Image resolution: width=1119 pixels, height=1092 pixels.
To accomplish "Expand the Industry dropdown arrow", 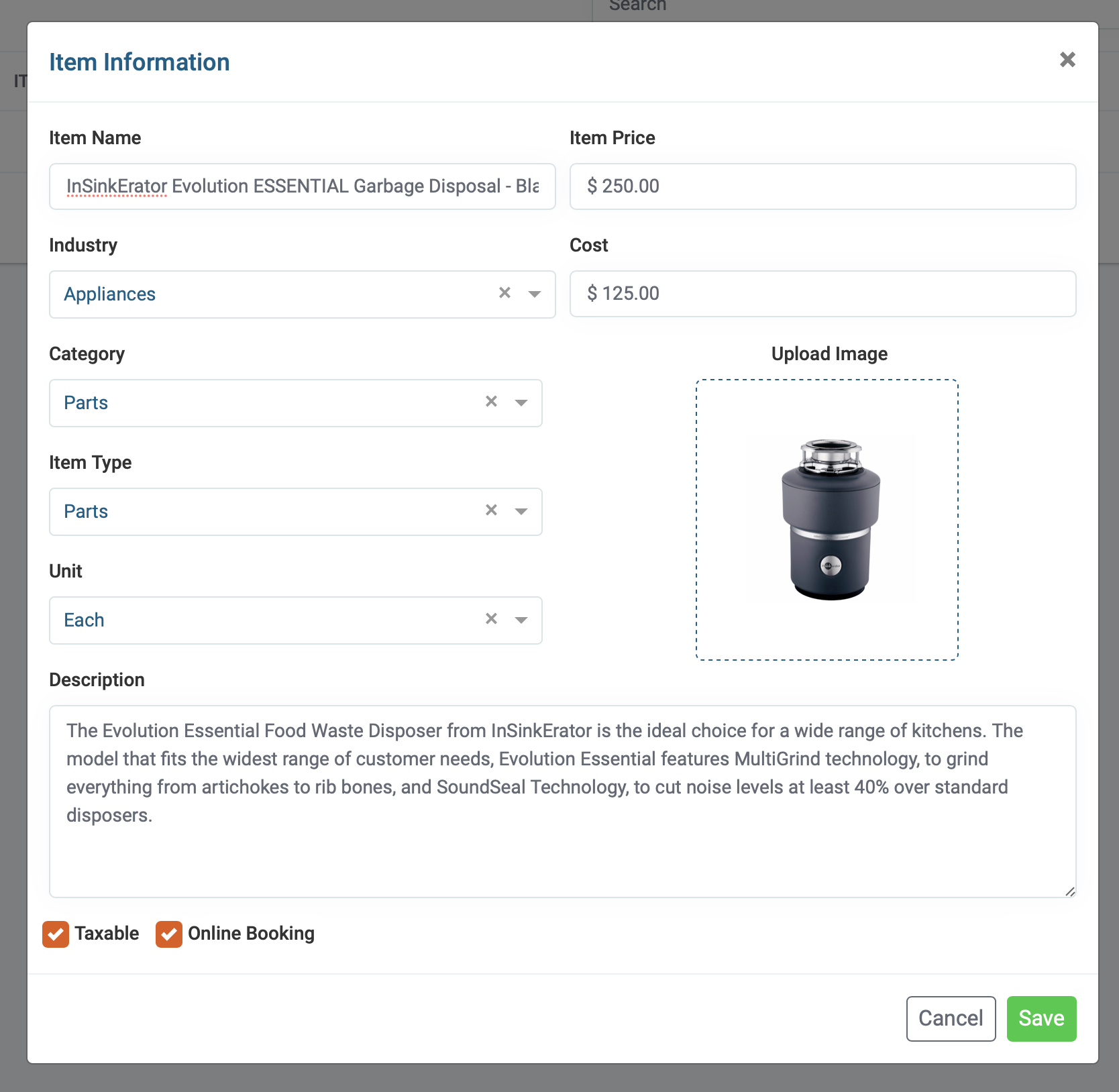I will coord(535,294).
